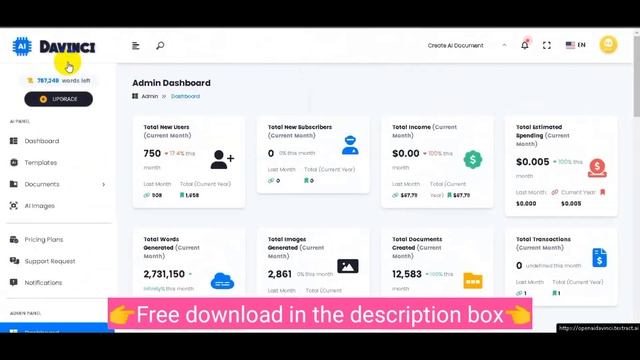Open the EN language selector
640x360 pixels.
576,45
